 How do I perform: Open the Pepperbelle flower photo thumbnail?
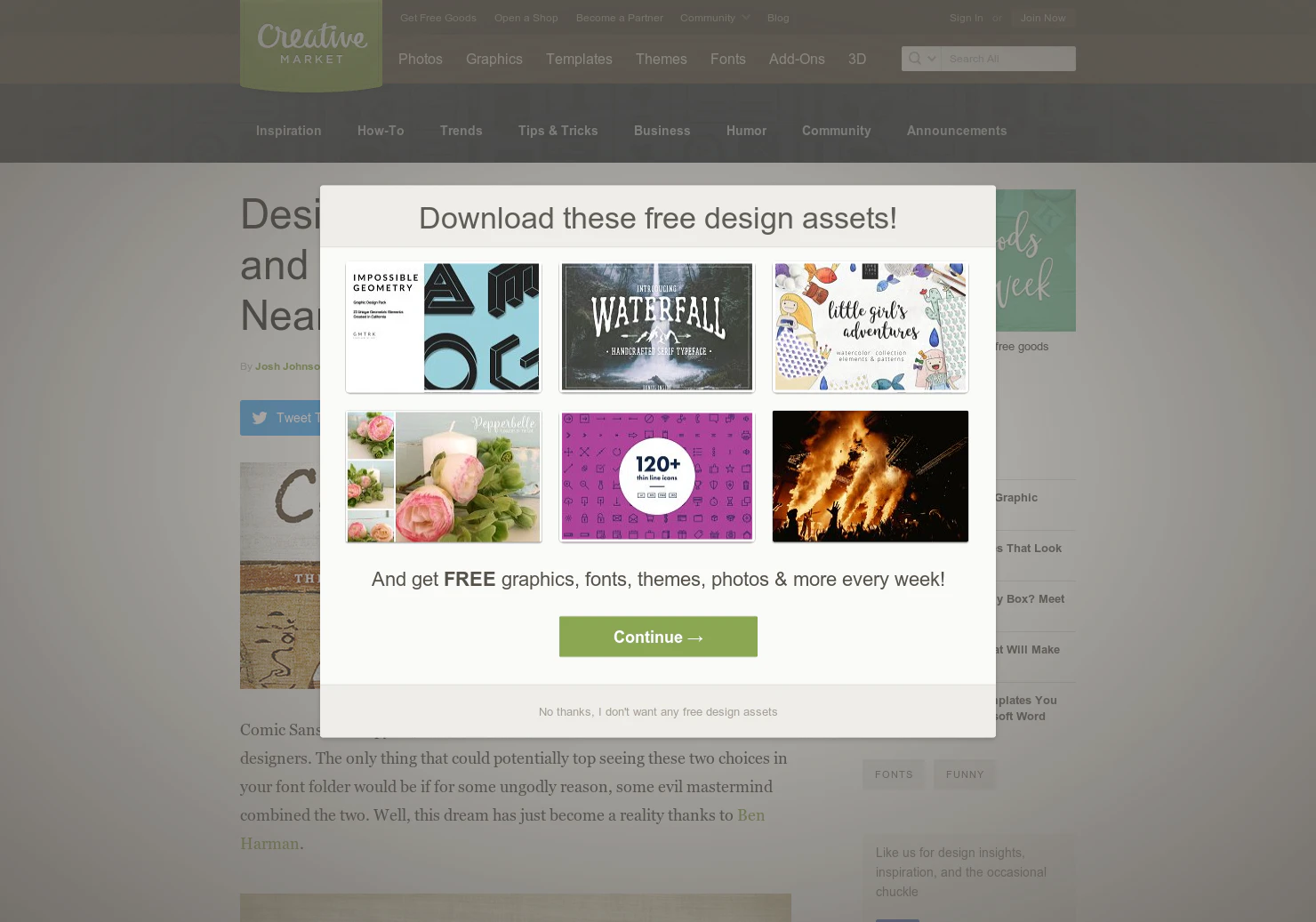(x=443, y=477)
